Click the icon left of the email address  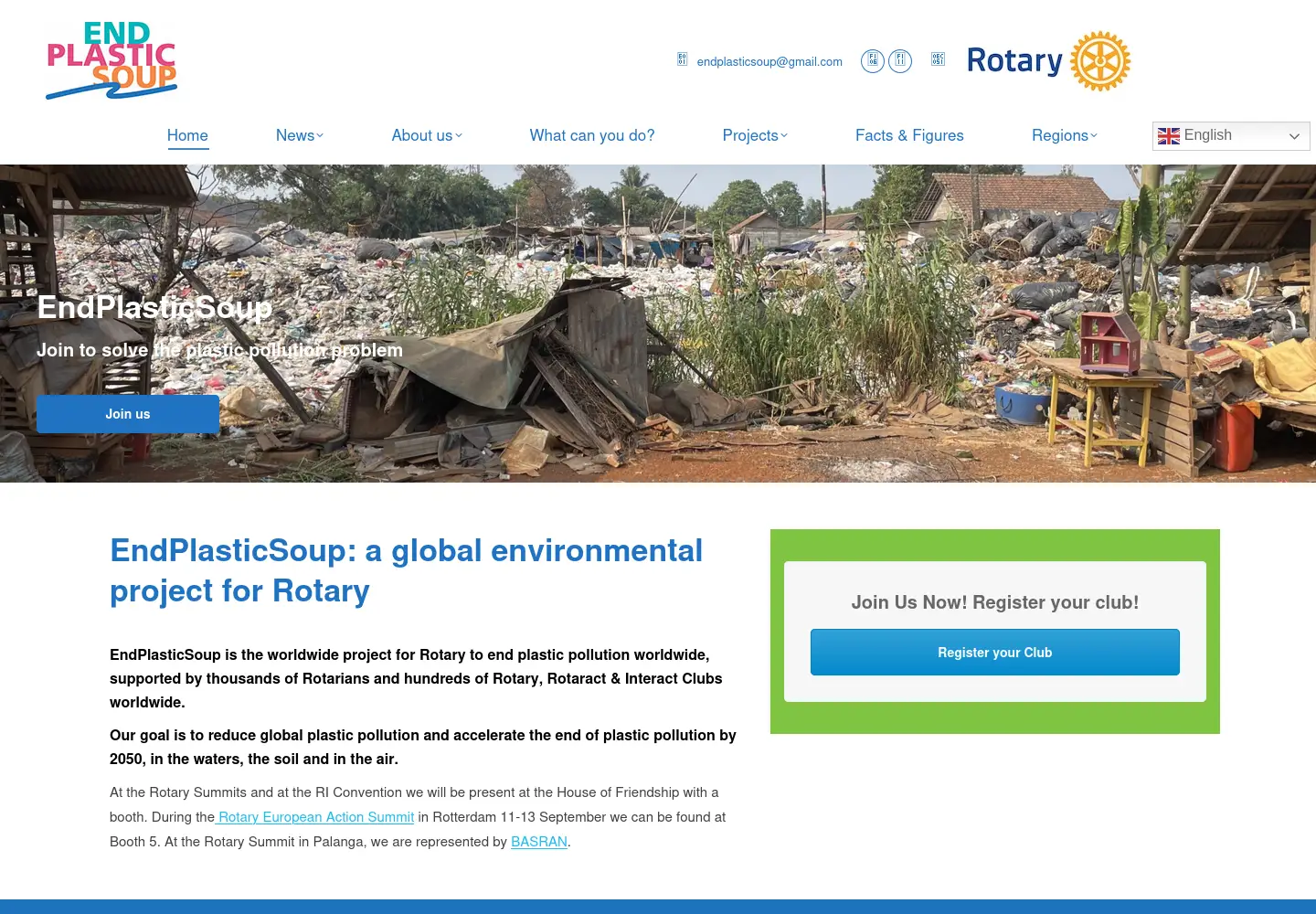click(682, 59)
